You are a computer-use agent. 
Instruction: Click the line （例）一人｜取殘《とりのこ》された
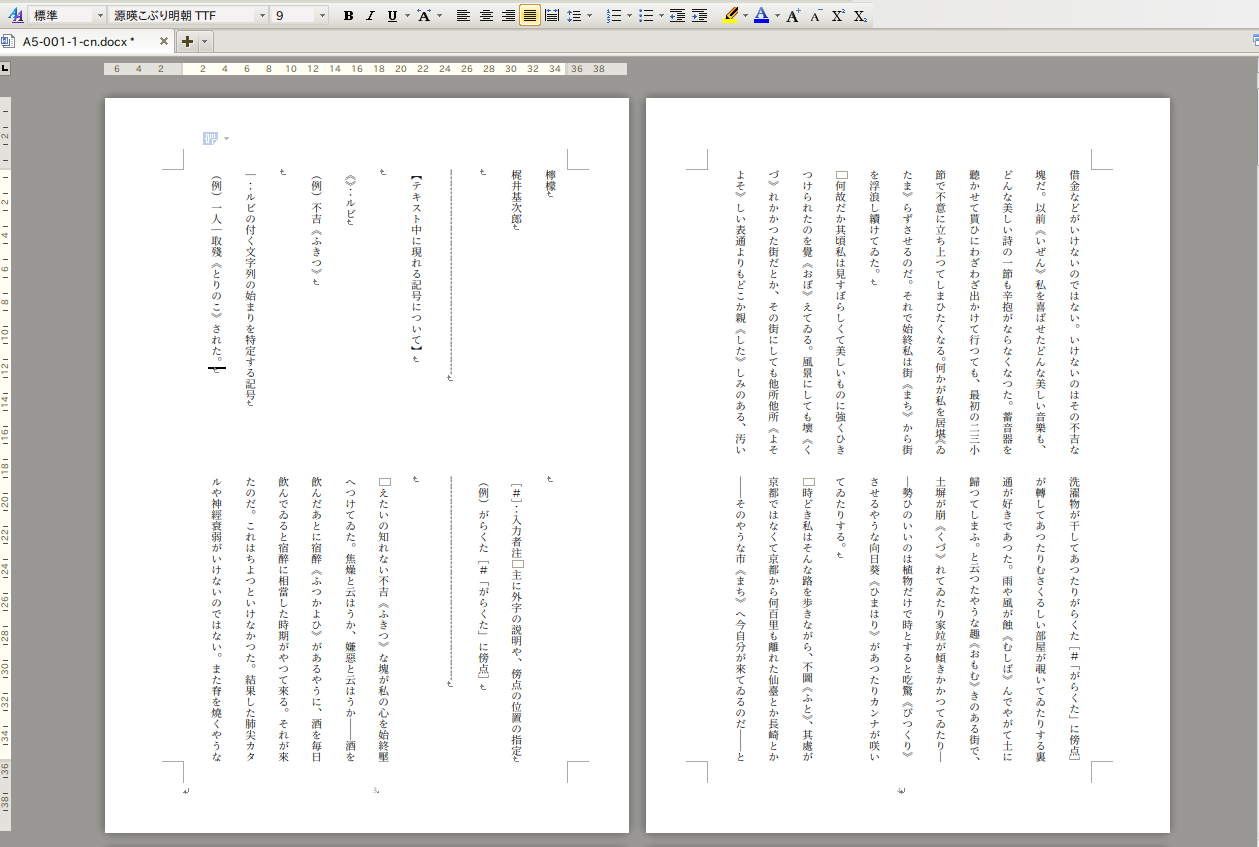click(216, 270)
